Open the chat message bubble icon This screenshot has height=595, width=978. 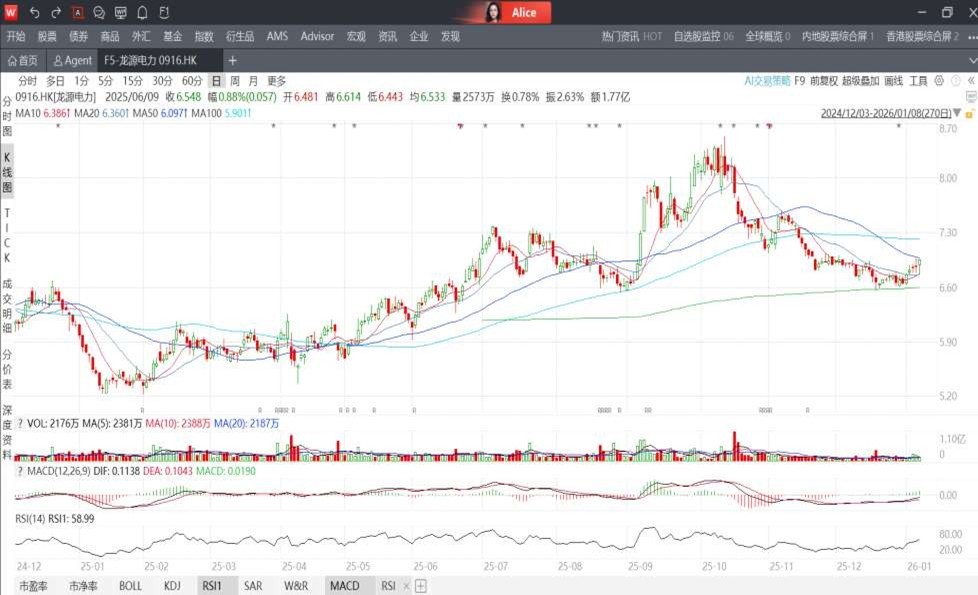pyautogui.click(x=99, y=13)
